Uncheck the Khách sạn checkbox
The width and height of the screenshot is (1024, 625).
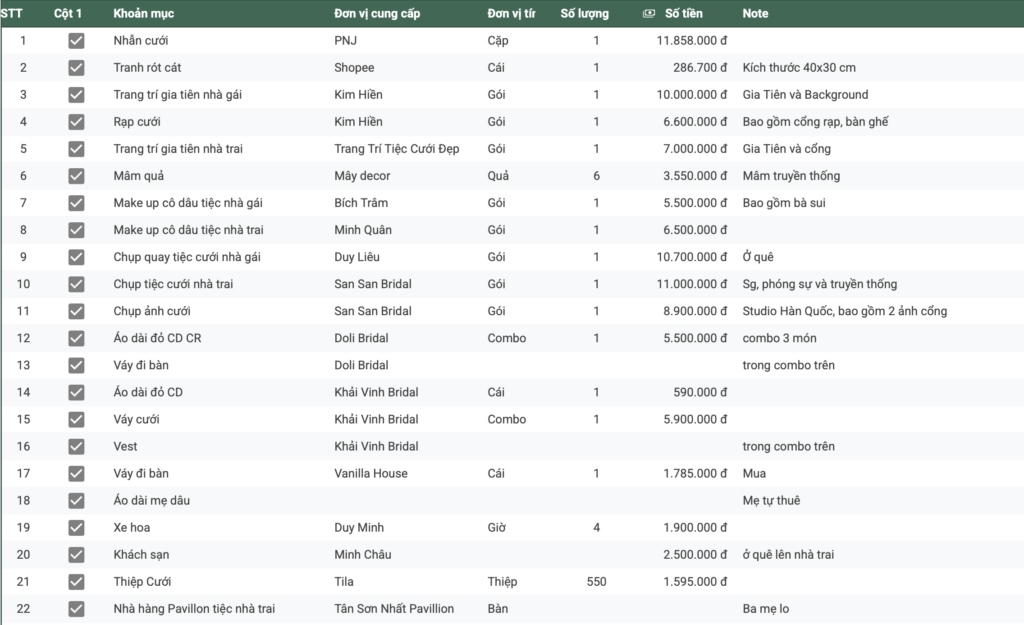click(x=76, y=554)
